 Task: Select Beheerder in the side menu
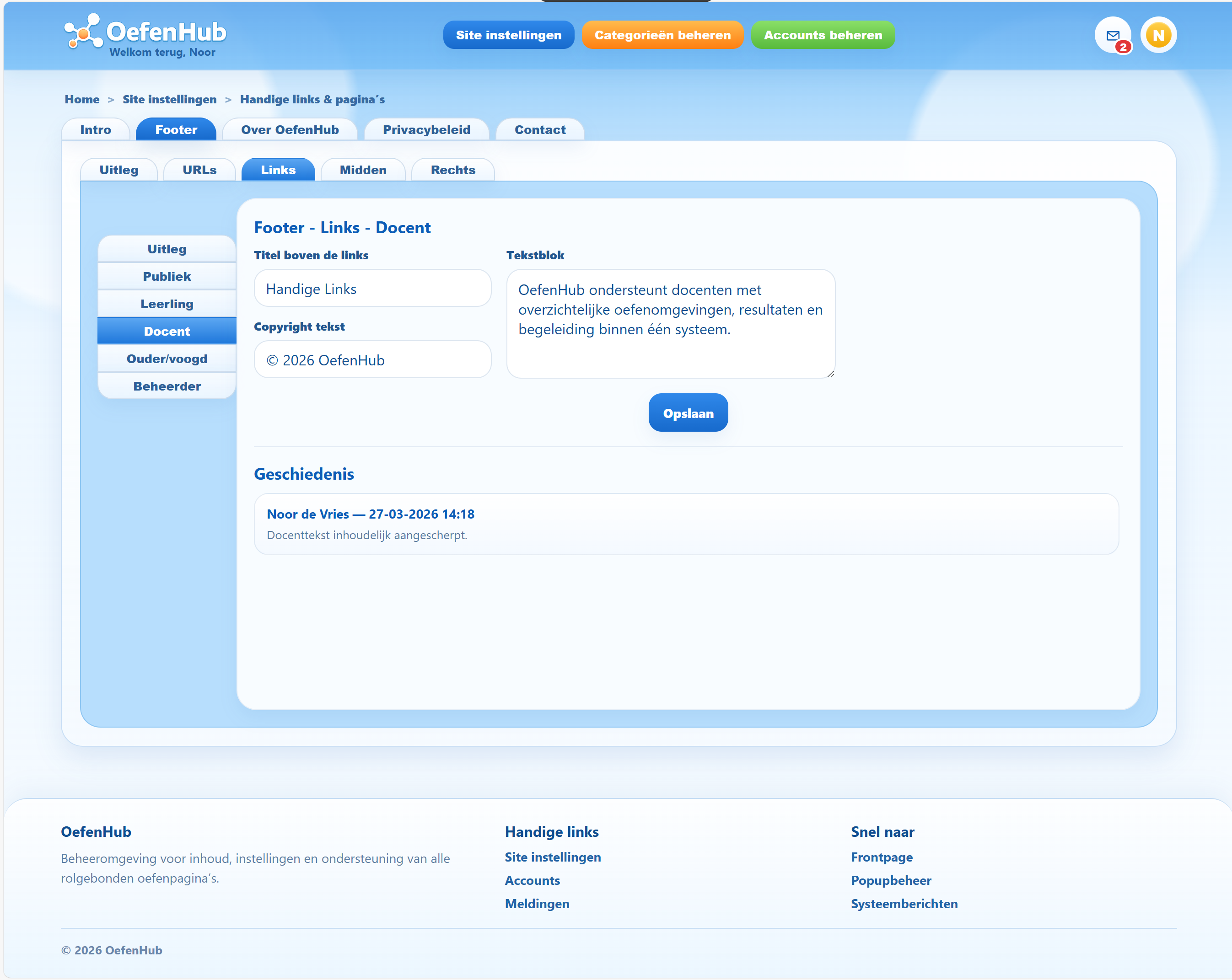click(167, 386)
